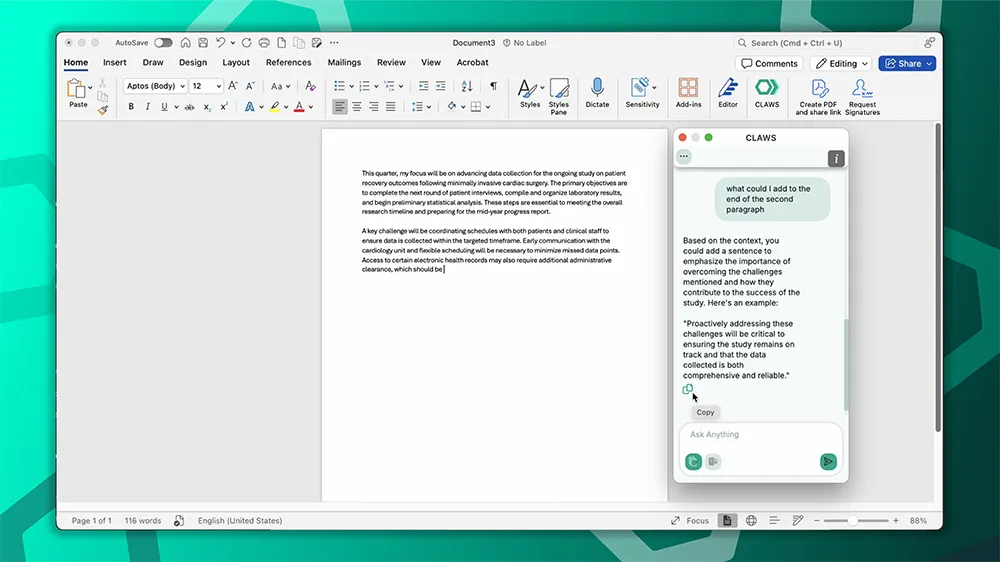Open the Styles gallery

point(530,94)
